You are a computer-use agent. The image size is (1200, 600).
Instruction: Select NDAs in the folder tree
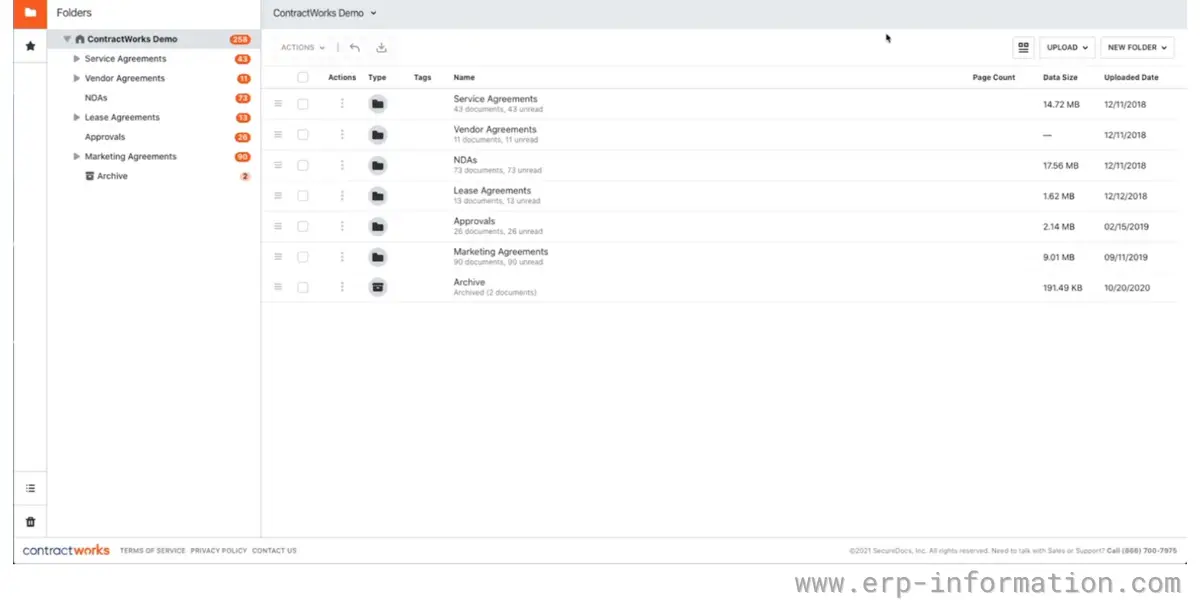click(x=96, y=98)
